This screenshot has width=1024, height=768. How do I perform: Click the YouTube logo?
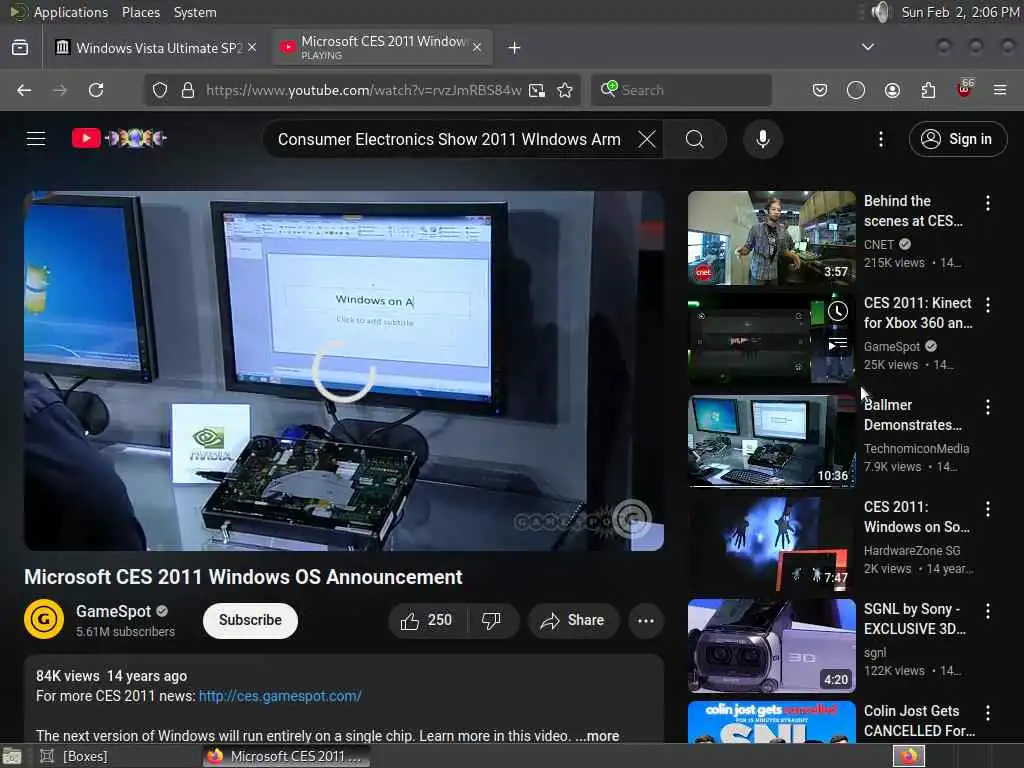click(x=119, y=138)
